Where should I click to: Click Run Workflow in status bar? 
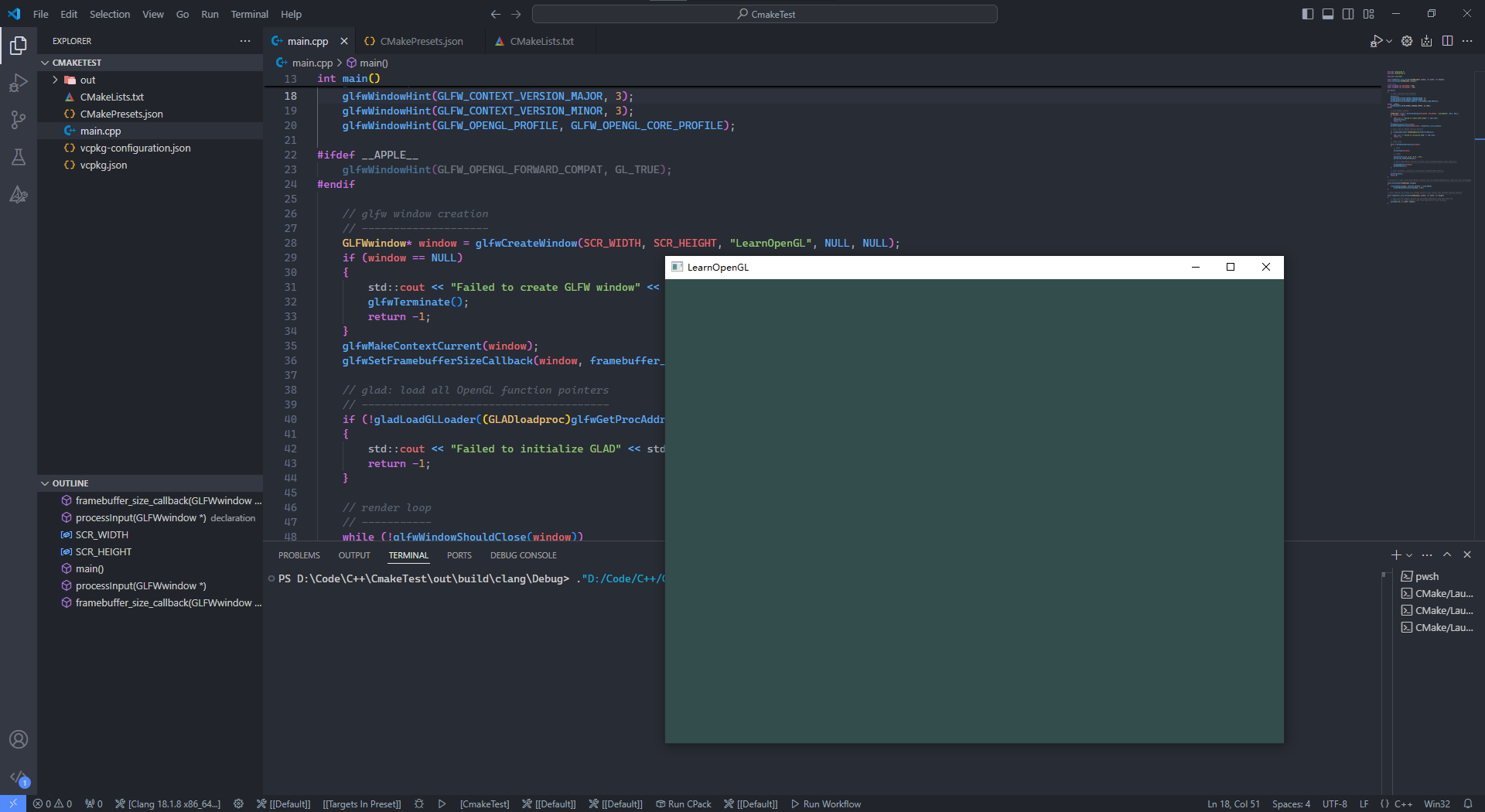coord(826,803)
